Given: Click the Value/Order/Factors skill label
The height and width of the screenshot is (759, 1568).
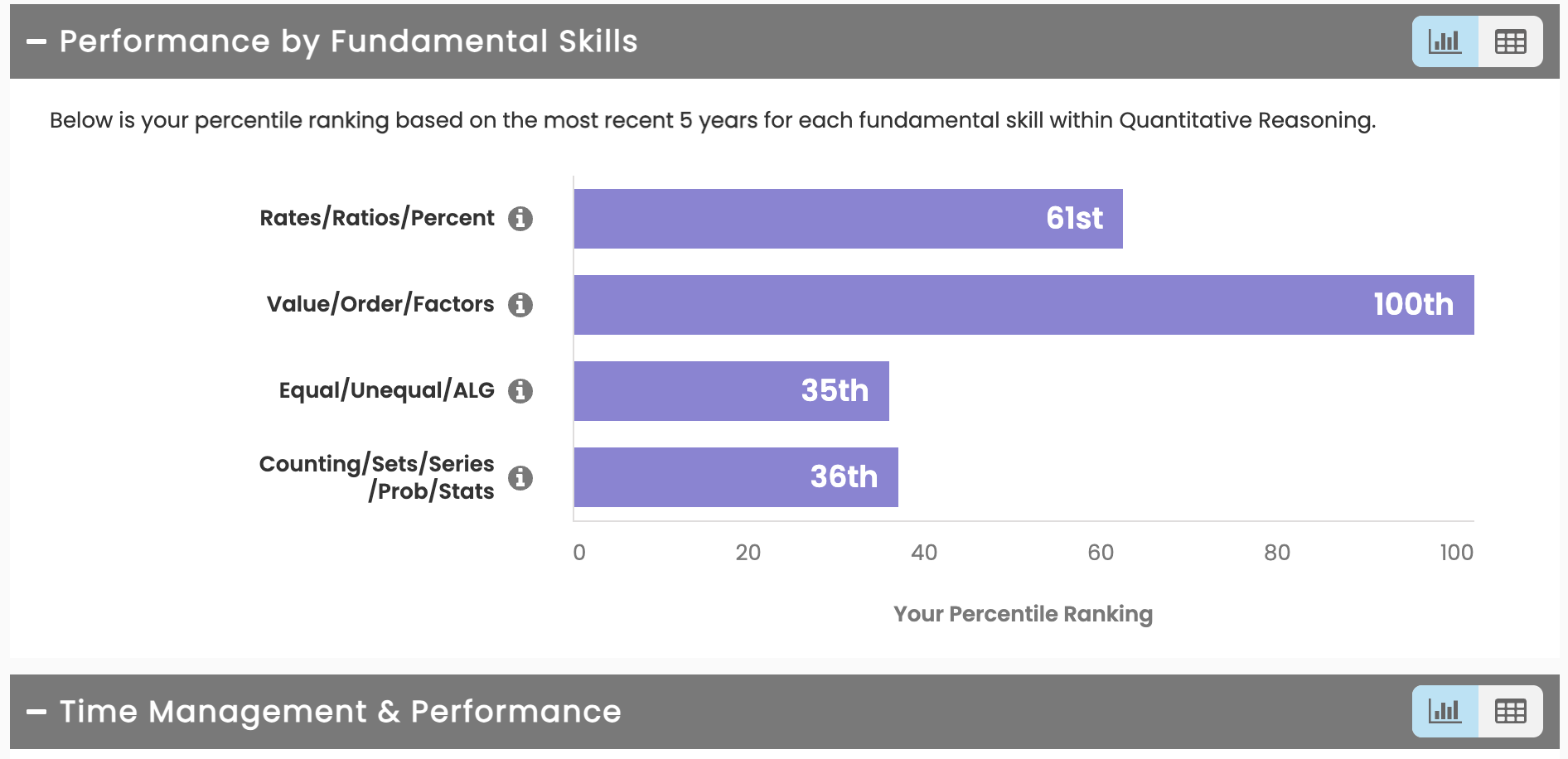Looking at the screenshot, I should [x=380, y=304].
